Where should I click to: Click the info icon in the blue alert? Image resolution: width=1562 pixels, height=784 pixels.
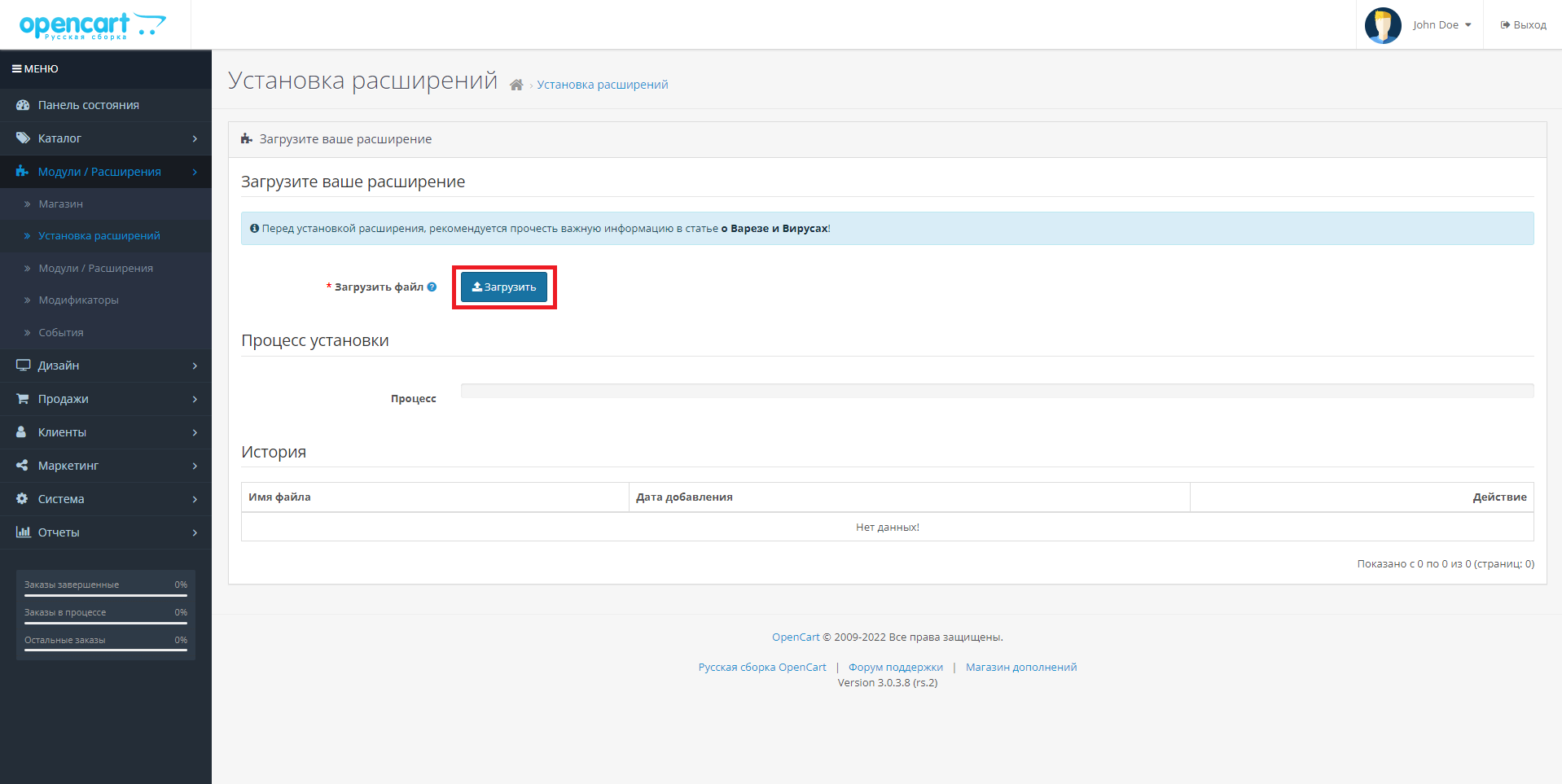coord(254,229)
